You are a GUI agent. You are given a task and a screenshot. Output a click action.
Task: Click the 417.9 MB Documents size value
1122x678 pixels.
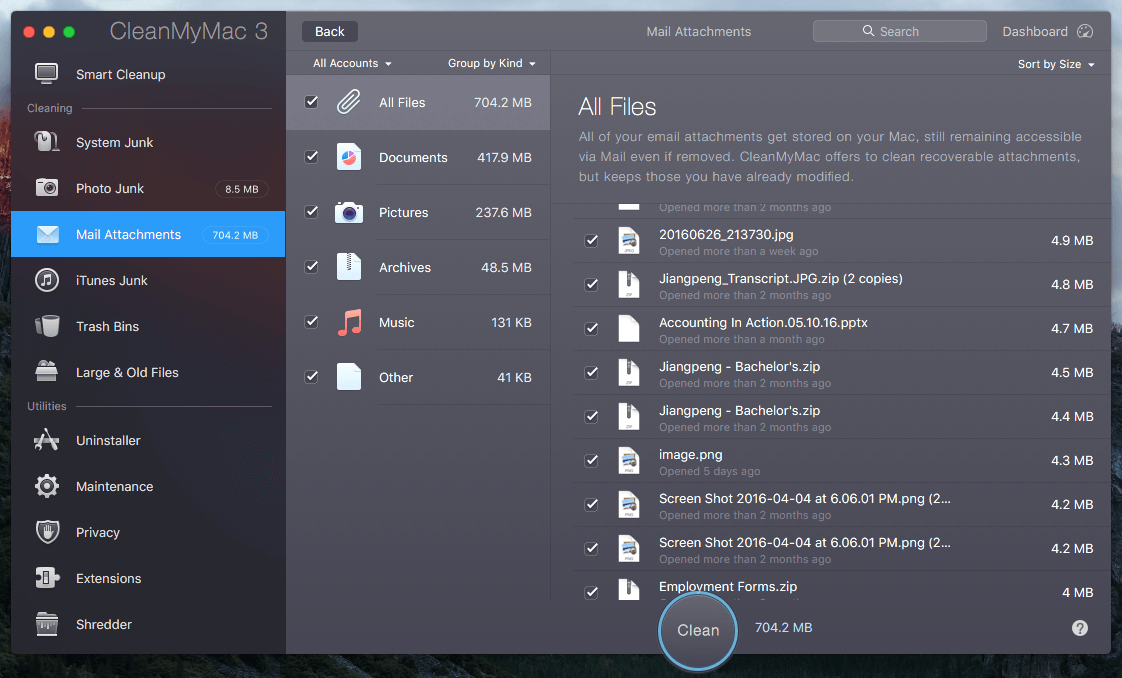tap(504, 157)
